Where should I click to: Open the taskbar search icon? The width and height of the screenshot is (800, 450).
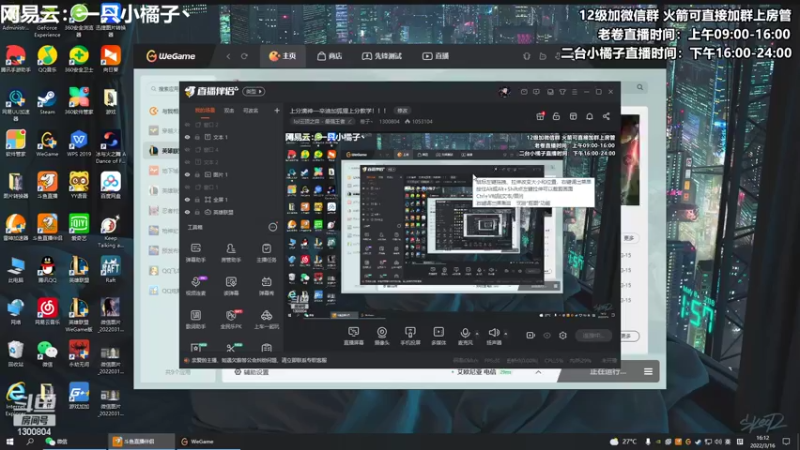point(30,441)
